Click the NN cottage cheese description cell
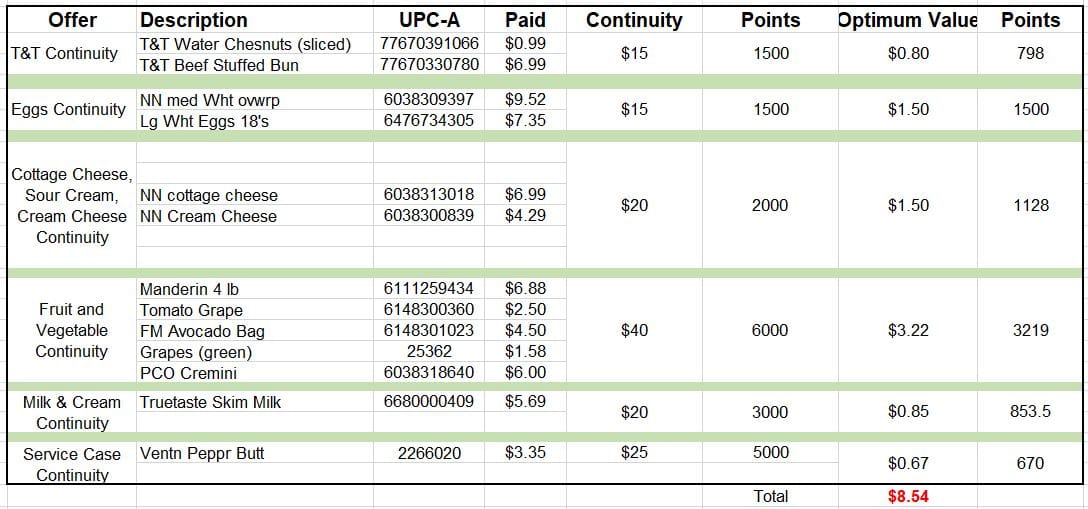 tap(209, 195)
